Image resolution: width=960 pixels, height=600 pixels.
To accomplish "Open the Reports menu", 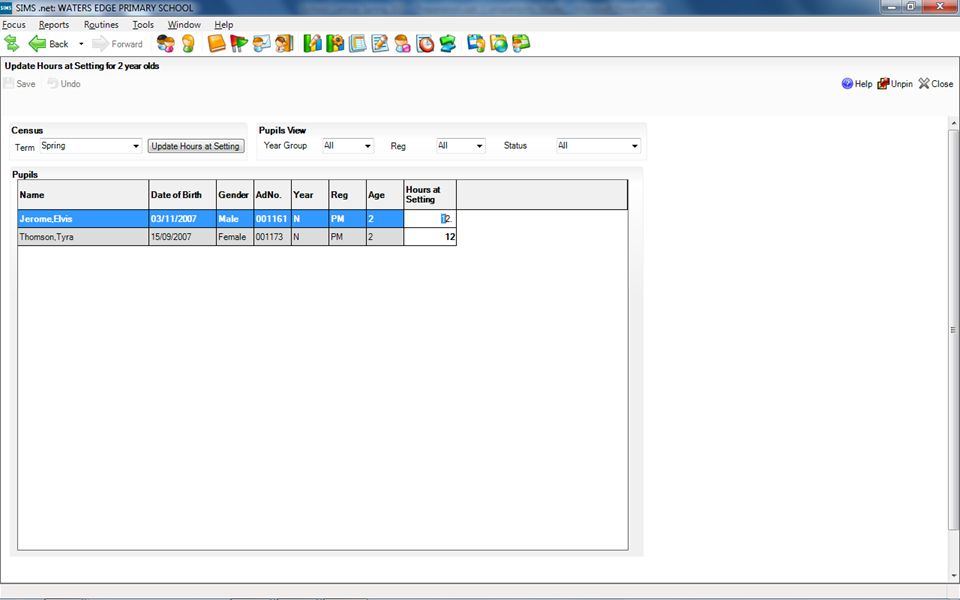I will click(x=54, y=24).
